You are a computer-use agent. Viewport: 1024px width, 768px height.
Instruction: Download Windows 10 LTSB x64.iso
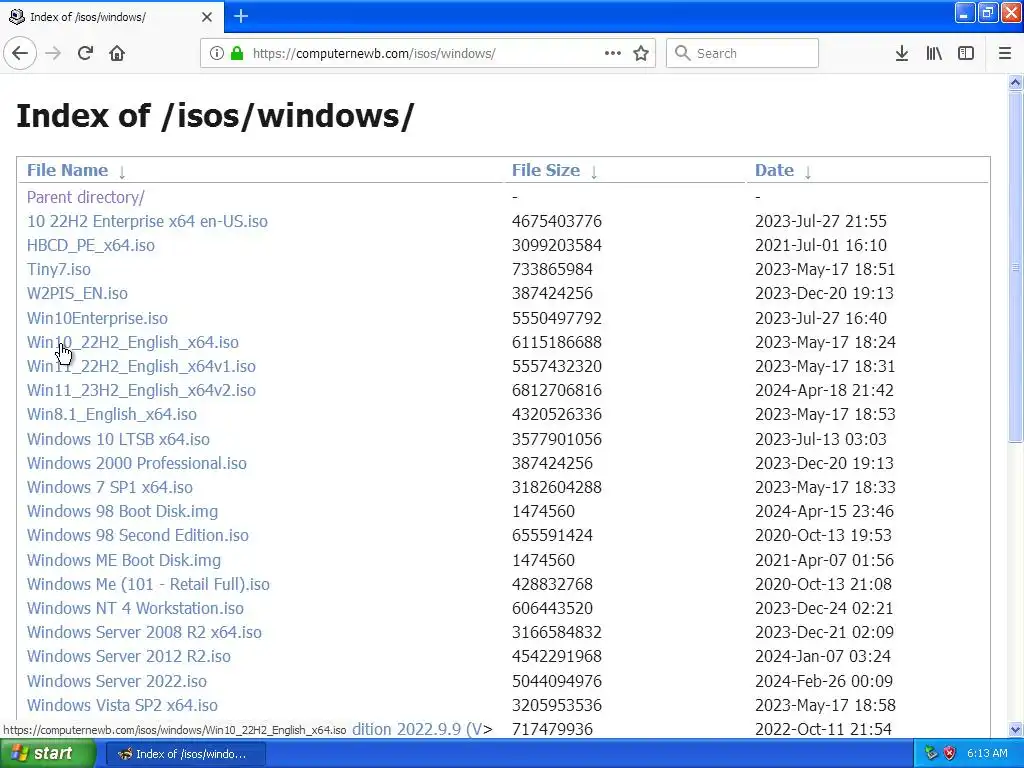click(x=118, y=440)
